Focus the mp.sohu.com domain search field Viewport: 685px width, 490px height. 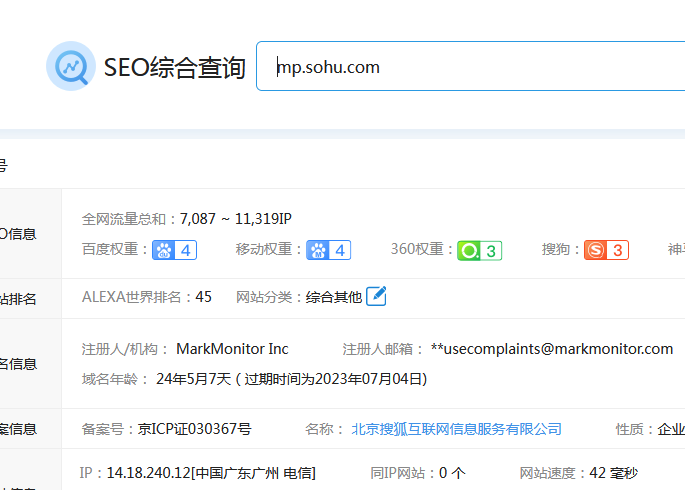(470, 67)
